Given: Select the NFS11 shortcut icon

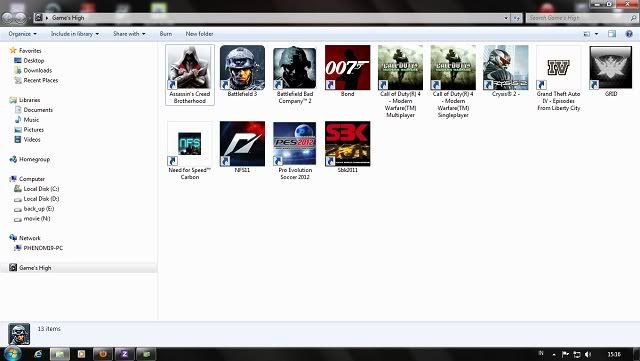Looking at the screenshot, I should click(x=242, y=147).
